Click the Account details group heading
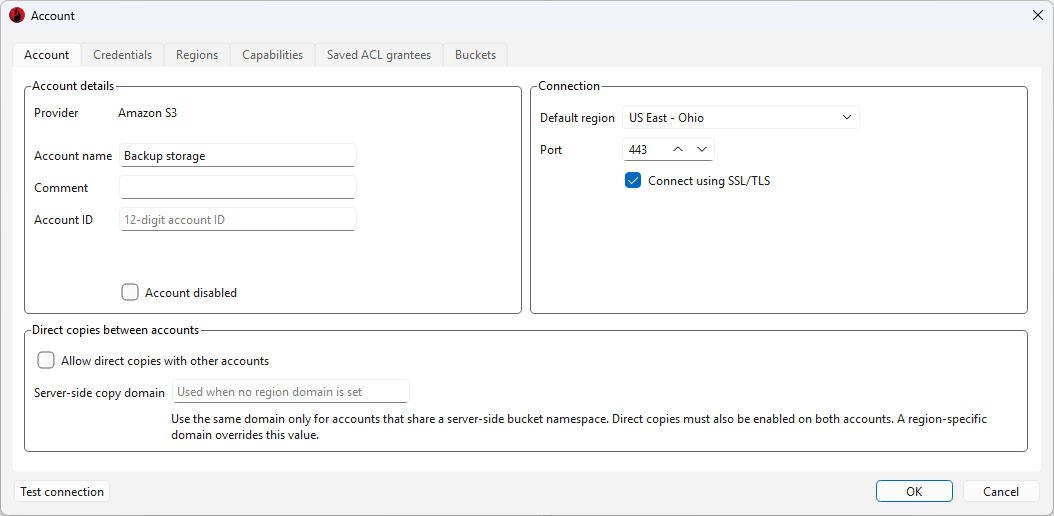 pyautogui.click(x=73, y=85)
